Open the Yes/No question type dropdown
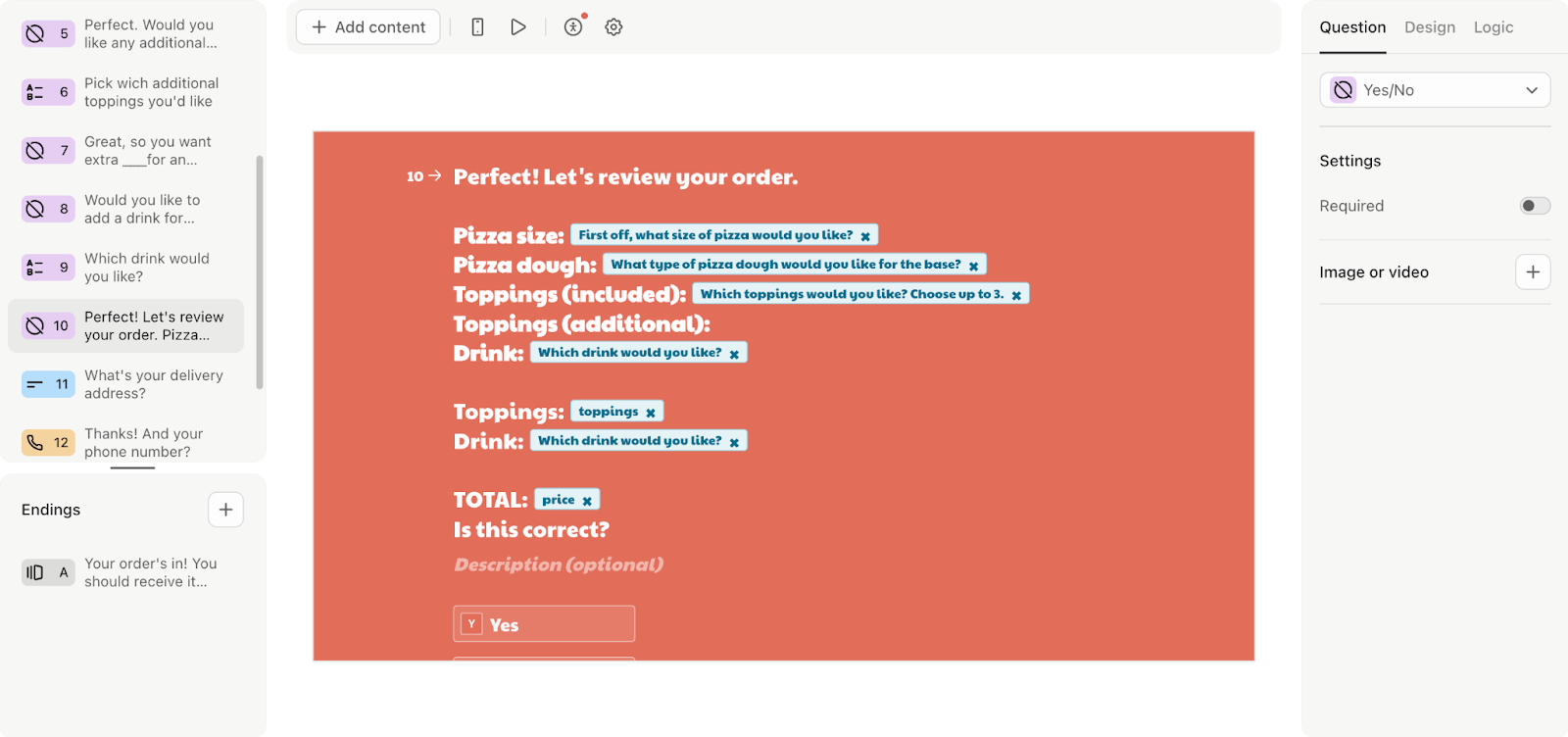 point(1435,90)
